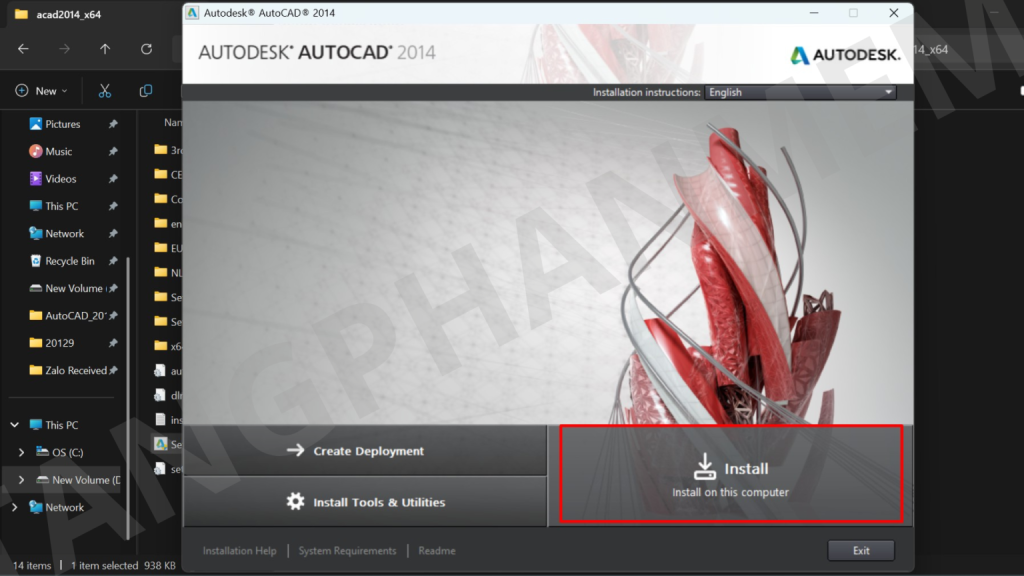Open the New item dropdown menu
1024x576 pixels.
42,91
